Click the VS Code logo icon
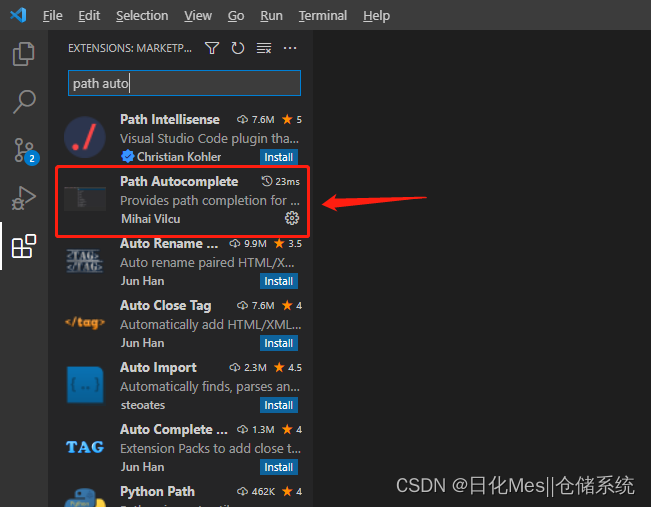This screenshot has height=507, width=651. pyautogui.click(x=18, y=15)
